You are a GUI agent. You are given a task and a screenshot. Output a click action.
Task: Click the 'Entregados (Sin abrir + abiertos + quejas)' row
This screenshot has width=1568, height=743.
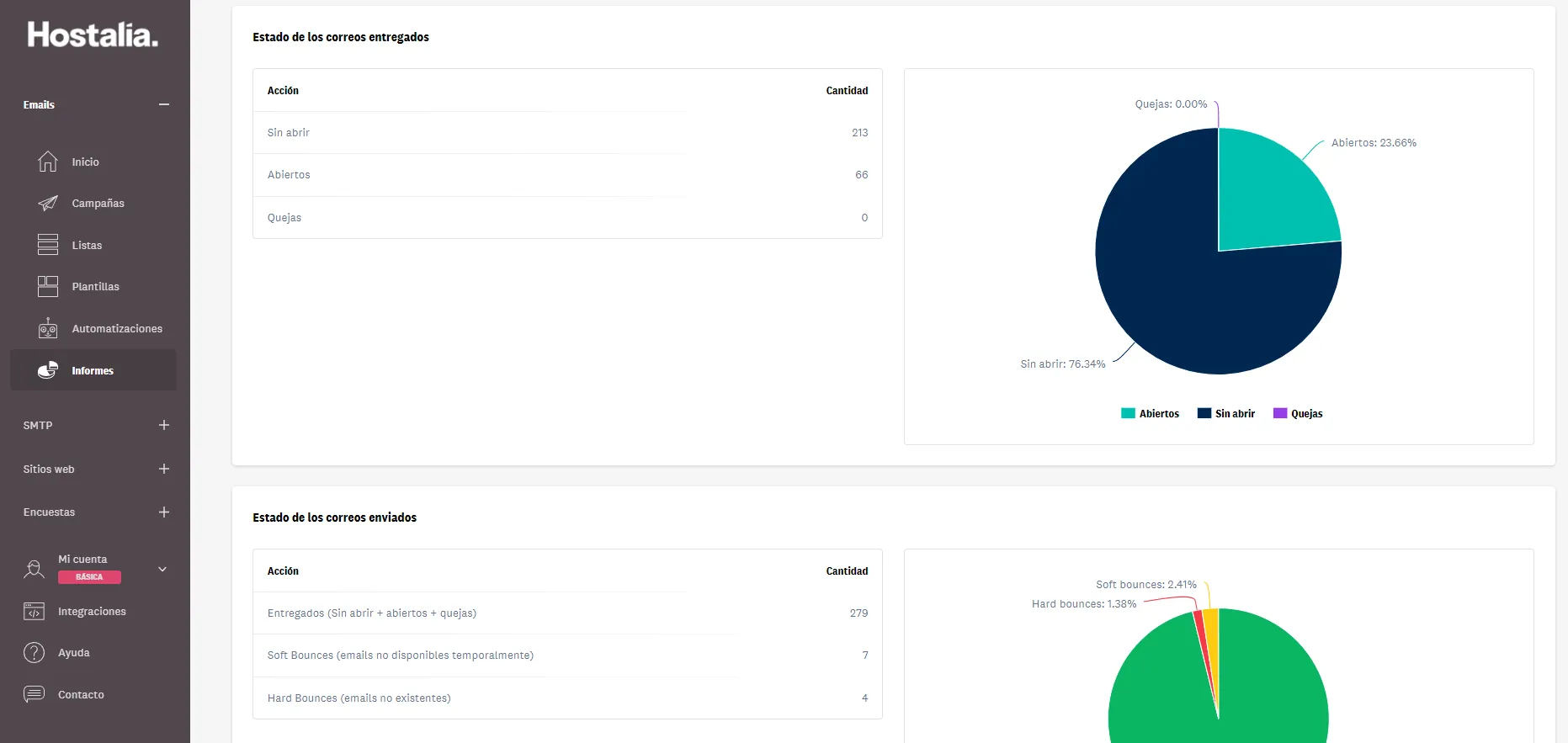click(567, 613)
